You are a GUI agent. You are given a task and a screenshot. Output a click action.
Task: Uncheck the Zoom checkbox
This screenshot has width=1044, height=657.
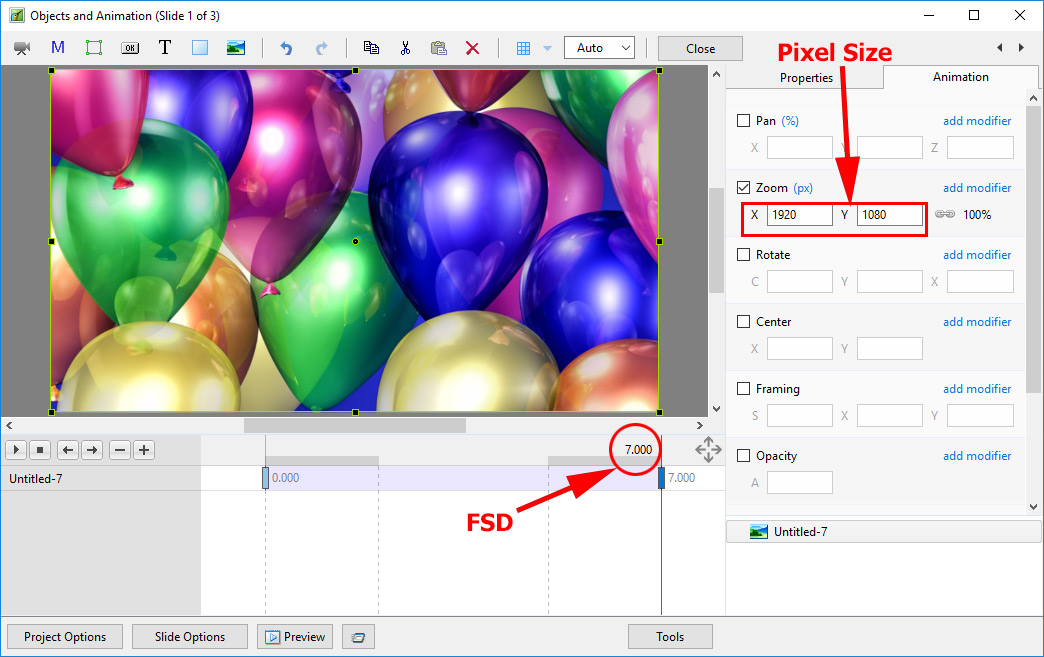(743, 188)
